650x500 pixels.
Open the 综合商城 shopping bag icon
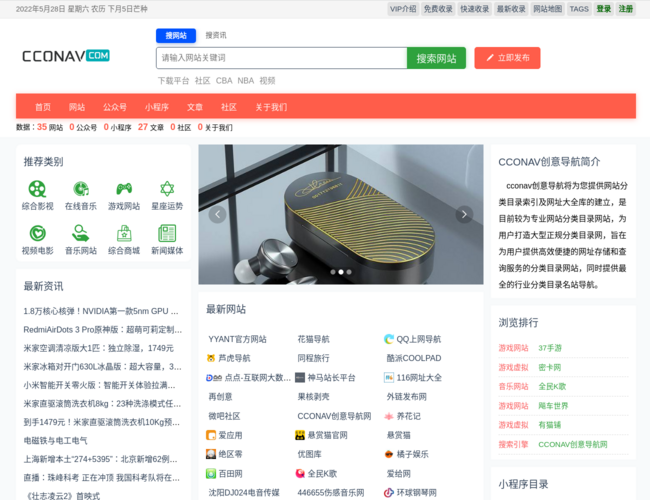124,233
